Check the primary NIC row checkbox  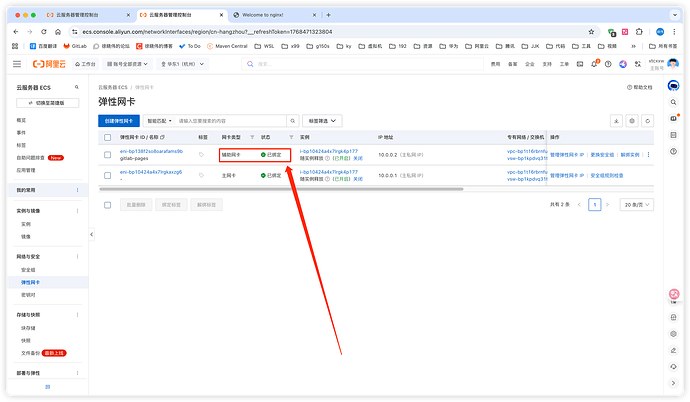coord(108,175)
